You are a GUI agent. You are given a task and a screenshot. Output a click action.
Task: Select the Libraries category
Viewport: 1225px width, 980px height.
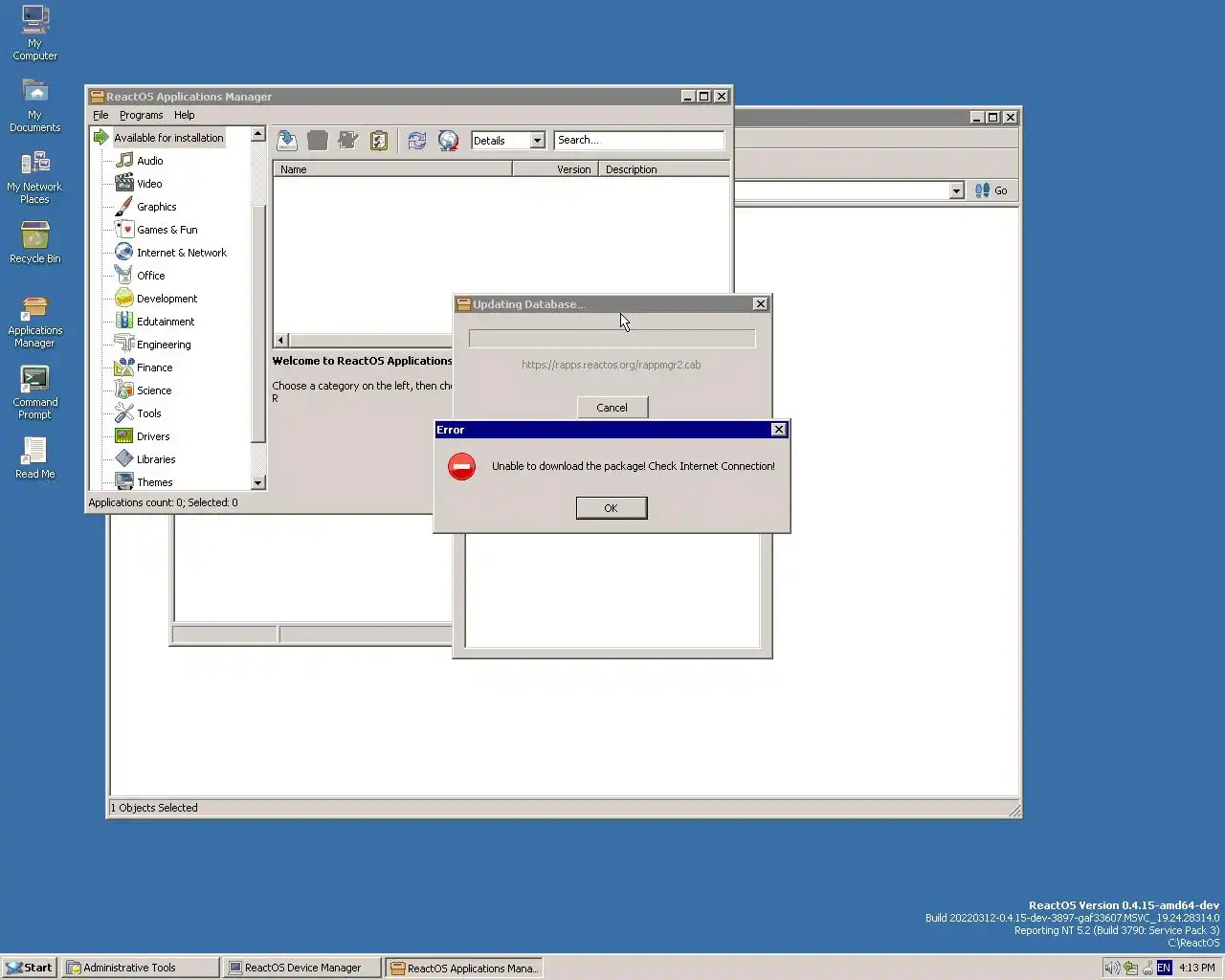coord(156,459)
